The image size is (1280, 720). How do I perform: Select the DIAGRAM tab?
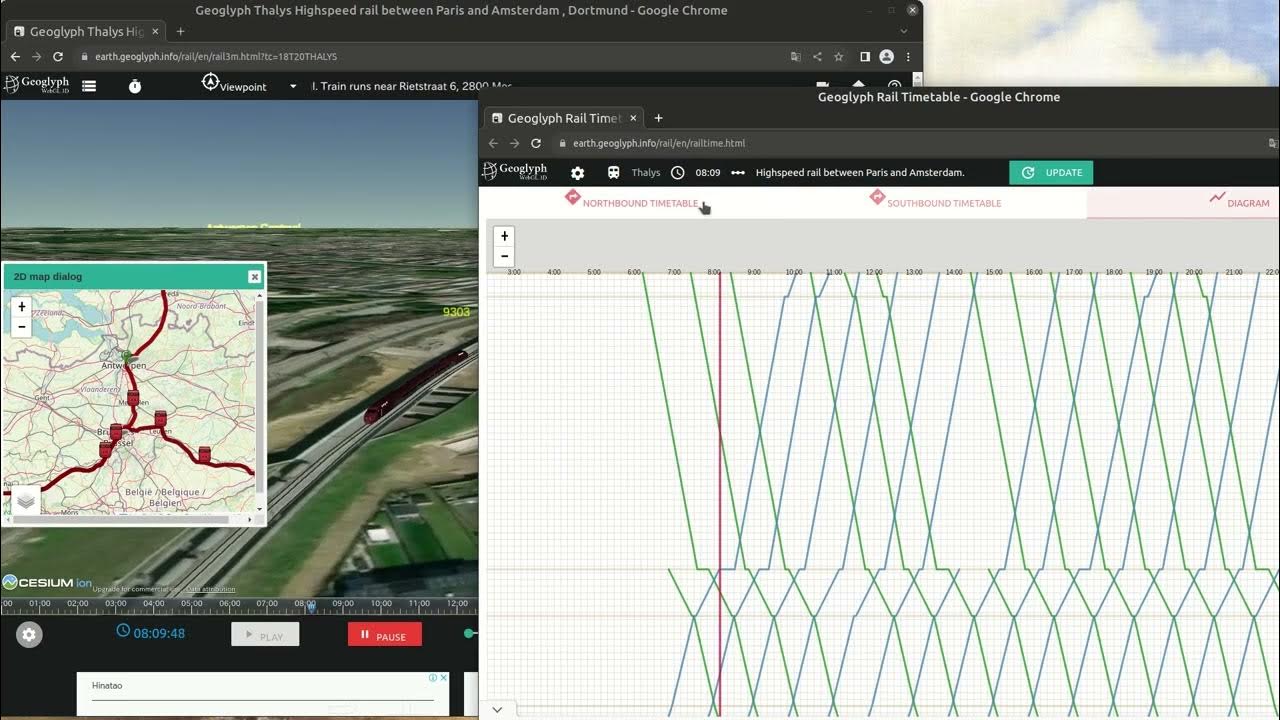[x=1240, y=200]
